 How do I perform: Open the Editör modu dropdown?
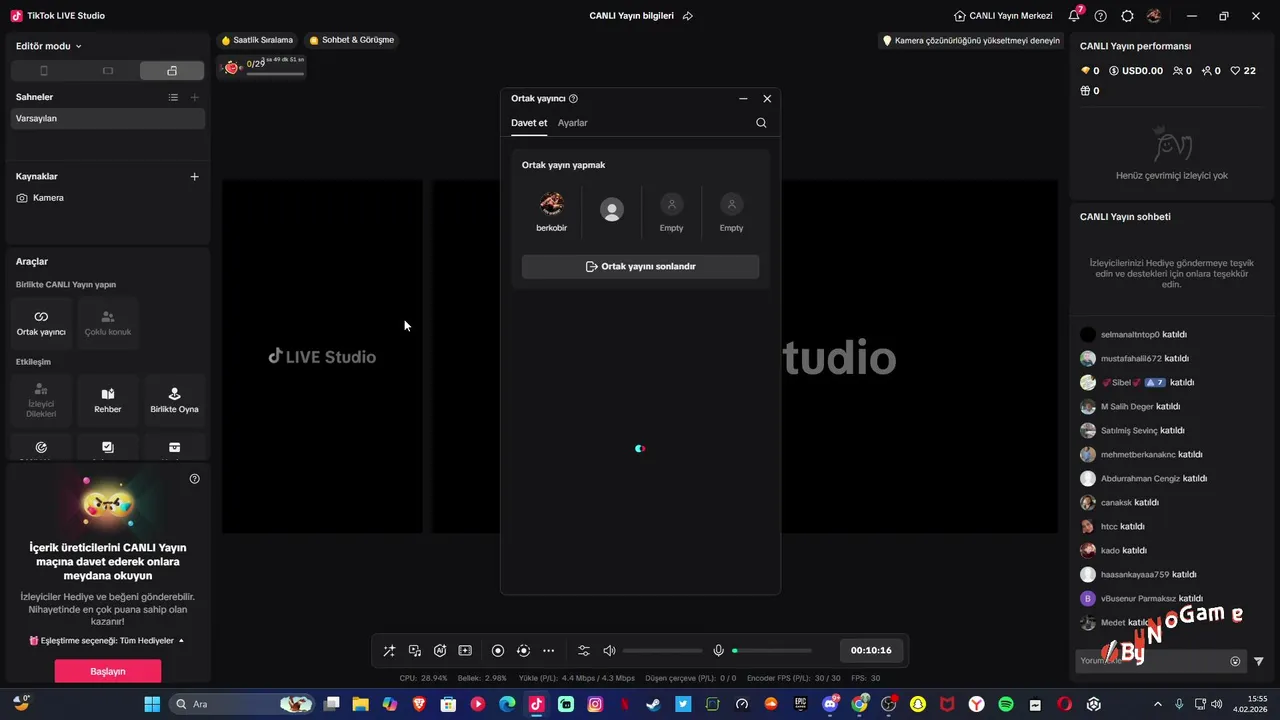pyautogui.click(x=49, y=46)
